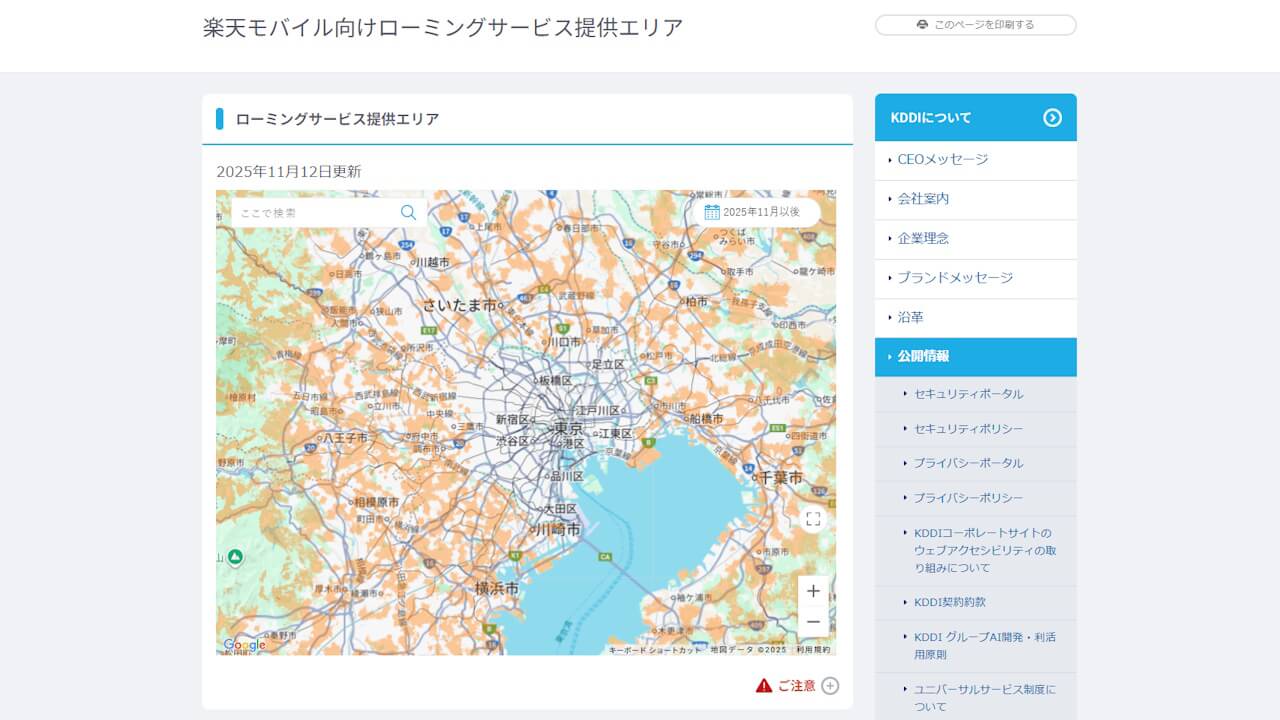Select CEOメッセージ in the sidebar
This screenshot has height=720, width=1280.
tap(948, 160)
